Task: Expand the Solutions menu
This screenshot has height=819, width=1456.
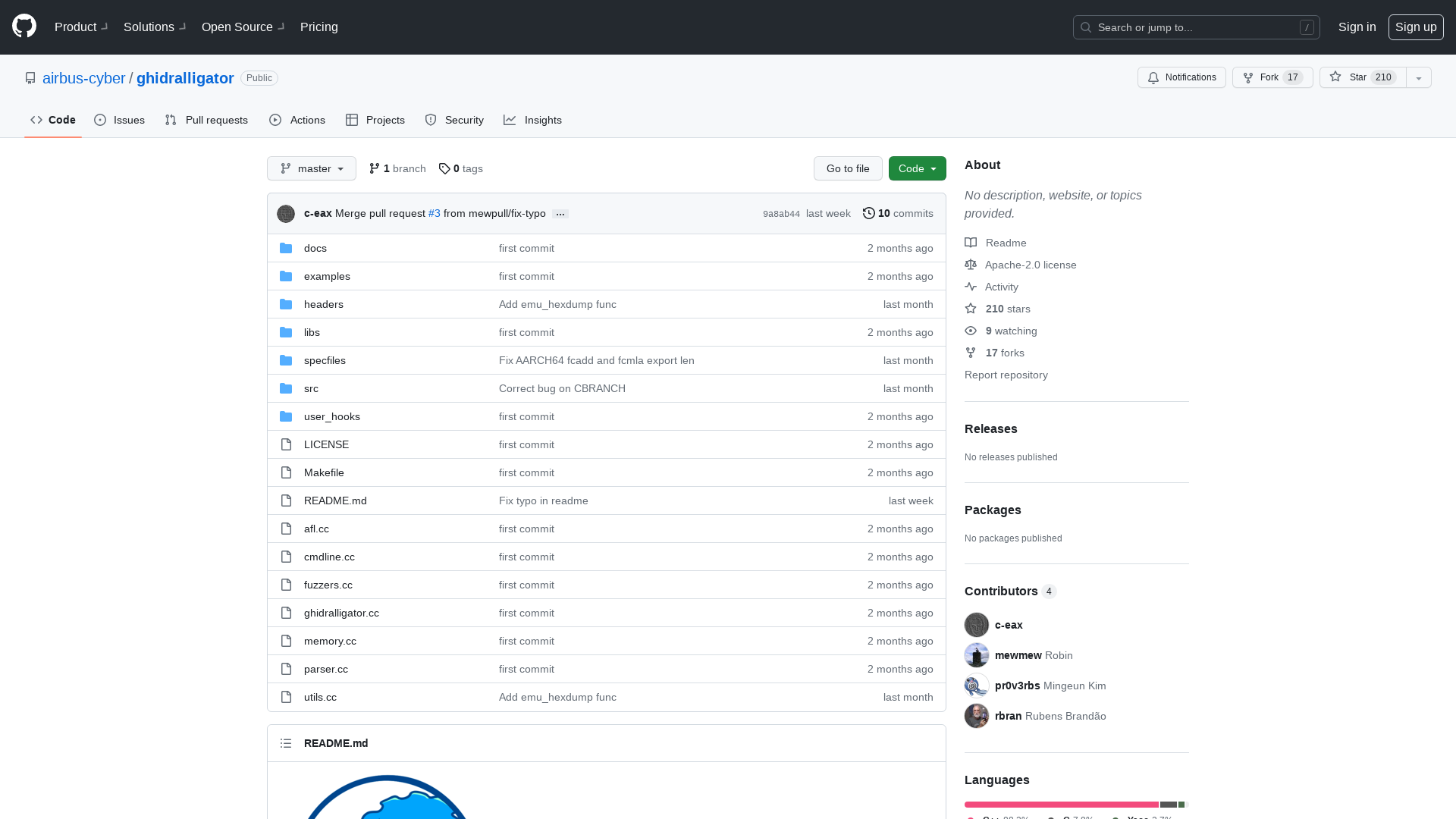Action: 155,27
